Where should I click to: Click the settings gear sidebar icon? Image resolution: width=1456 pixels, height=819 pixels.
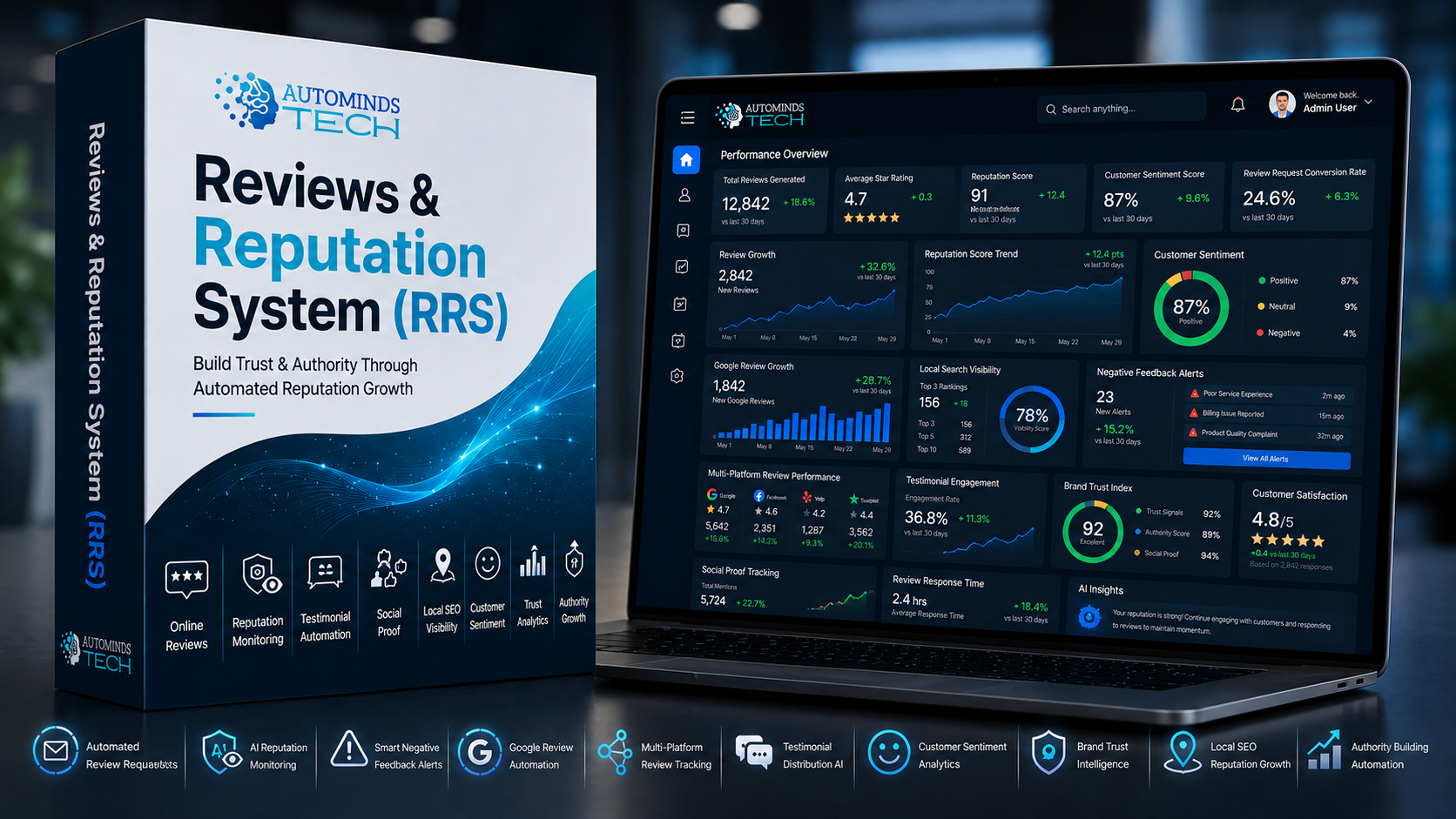(677, 376)
